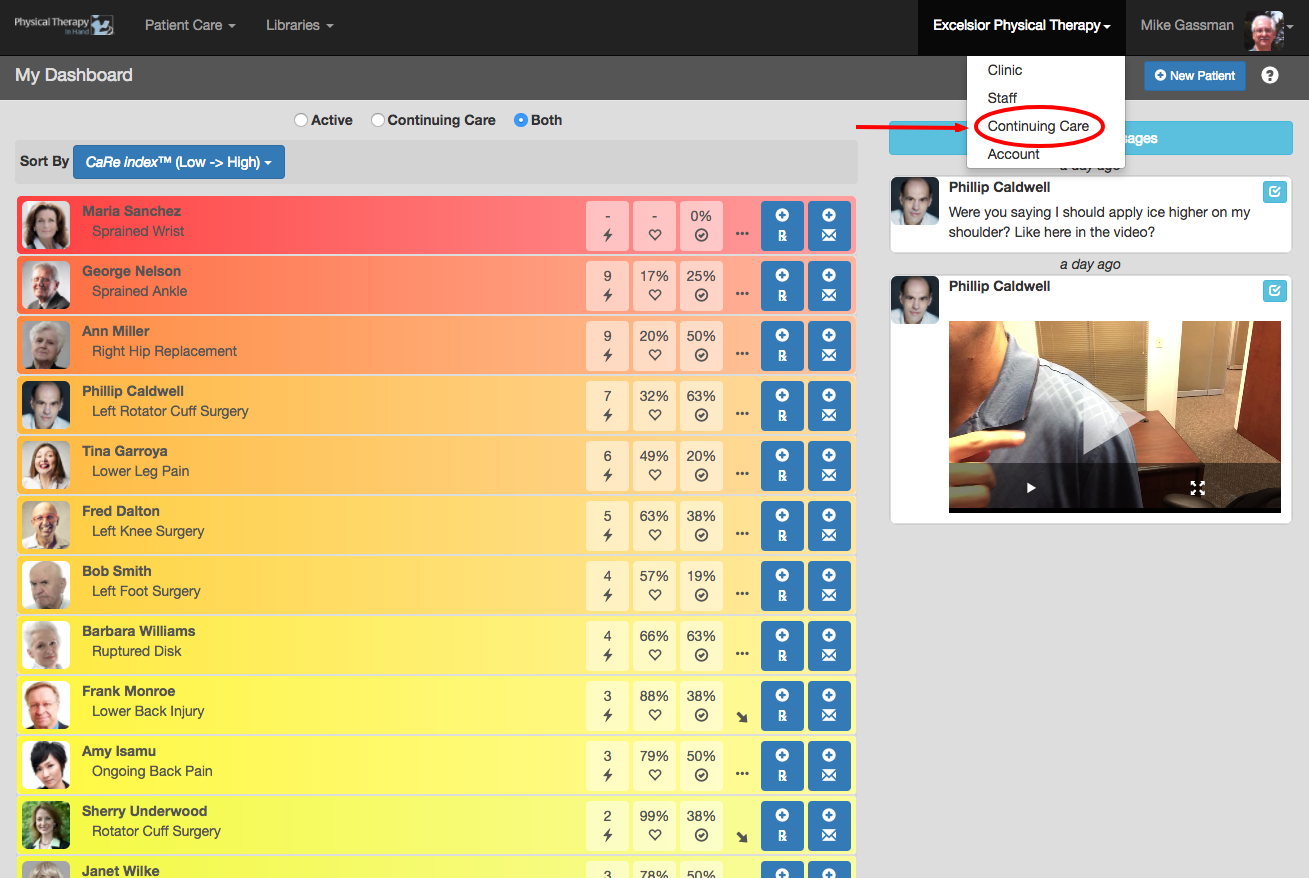Send message to Maria Sanchez
The image size is (1309, 878).
(829, 225)
